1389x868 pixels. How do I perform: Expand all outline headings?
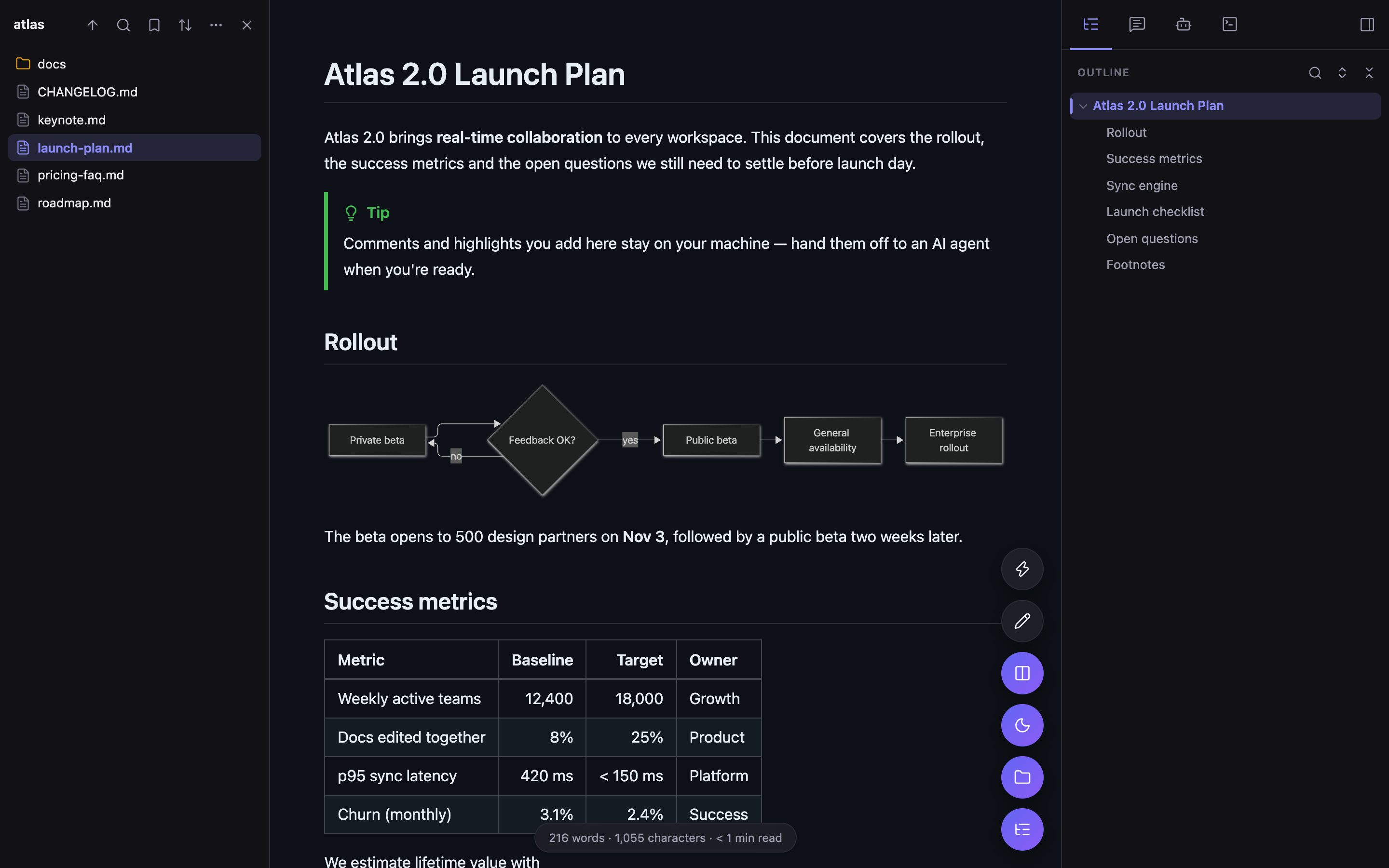coord(1342,73)
